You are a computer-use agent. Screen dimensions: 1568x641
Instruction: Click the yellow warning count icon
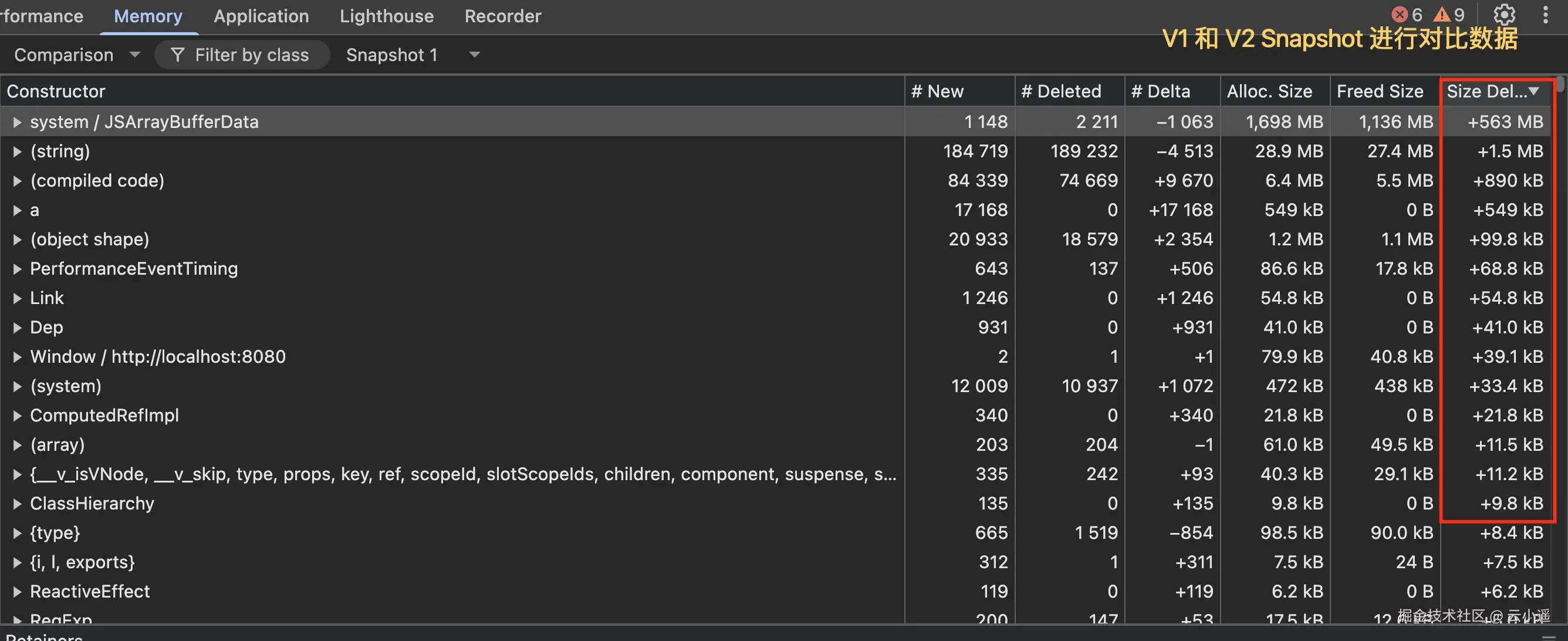(x=1442, y=15)
